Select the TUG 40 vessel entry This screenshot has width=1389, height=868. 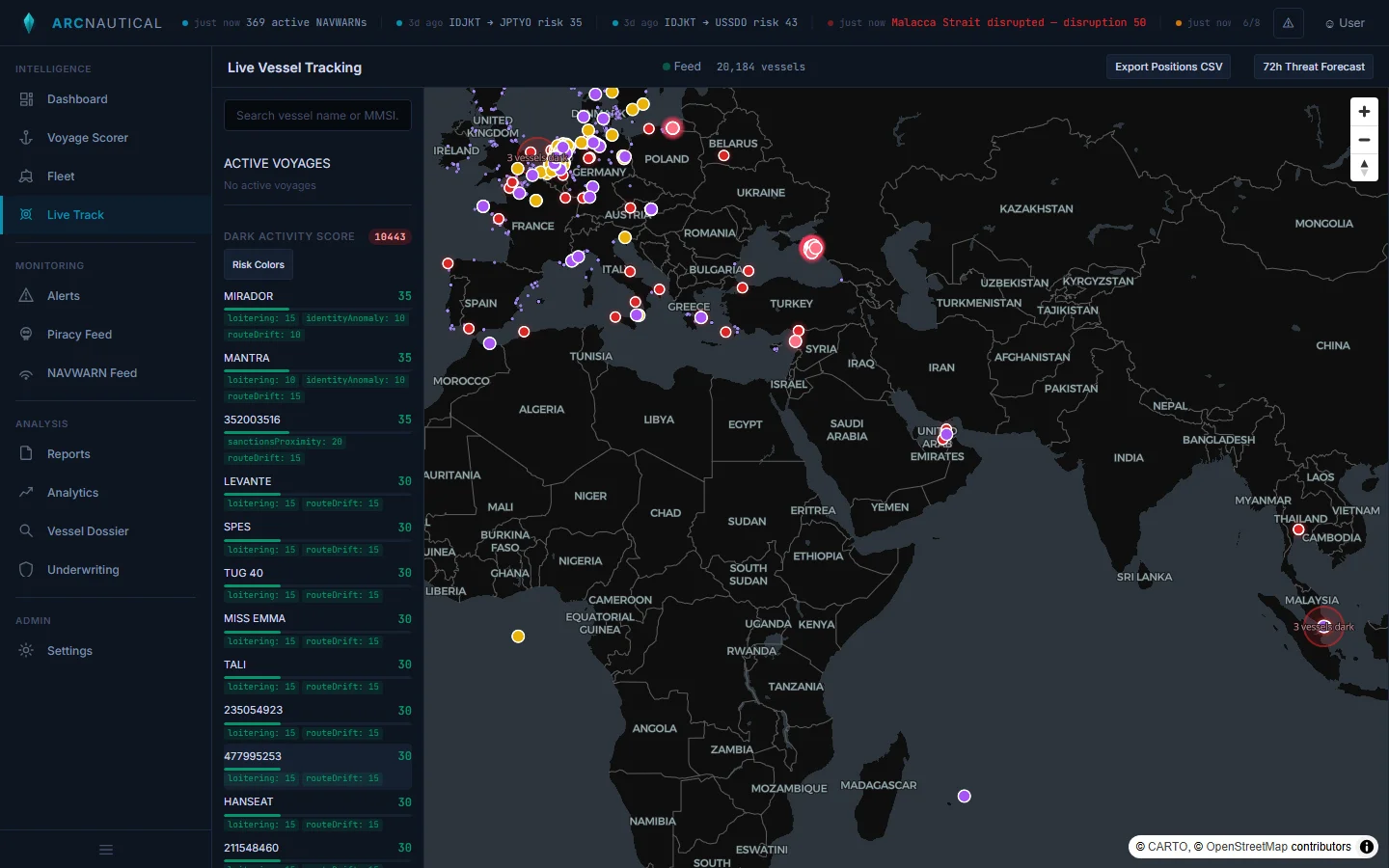click(317, 583)
